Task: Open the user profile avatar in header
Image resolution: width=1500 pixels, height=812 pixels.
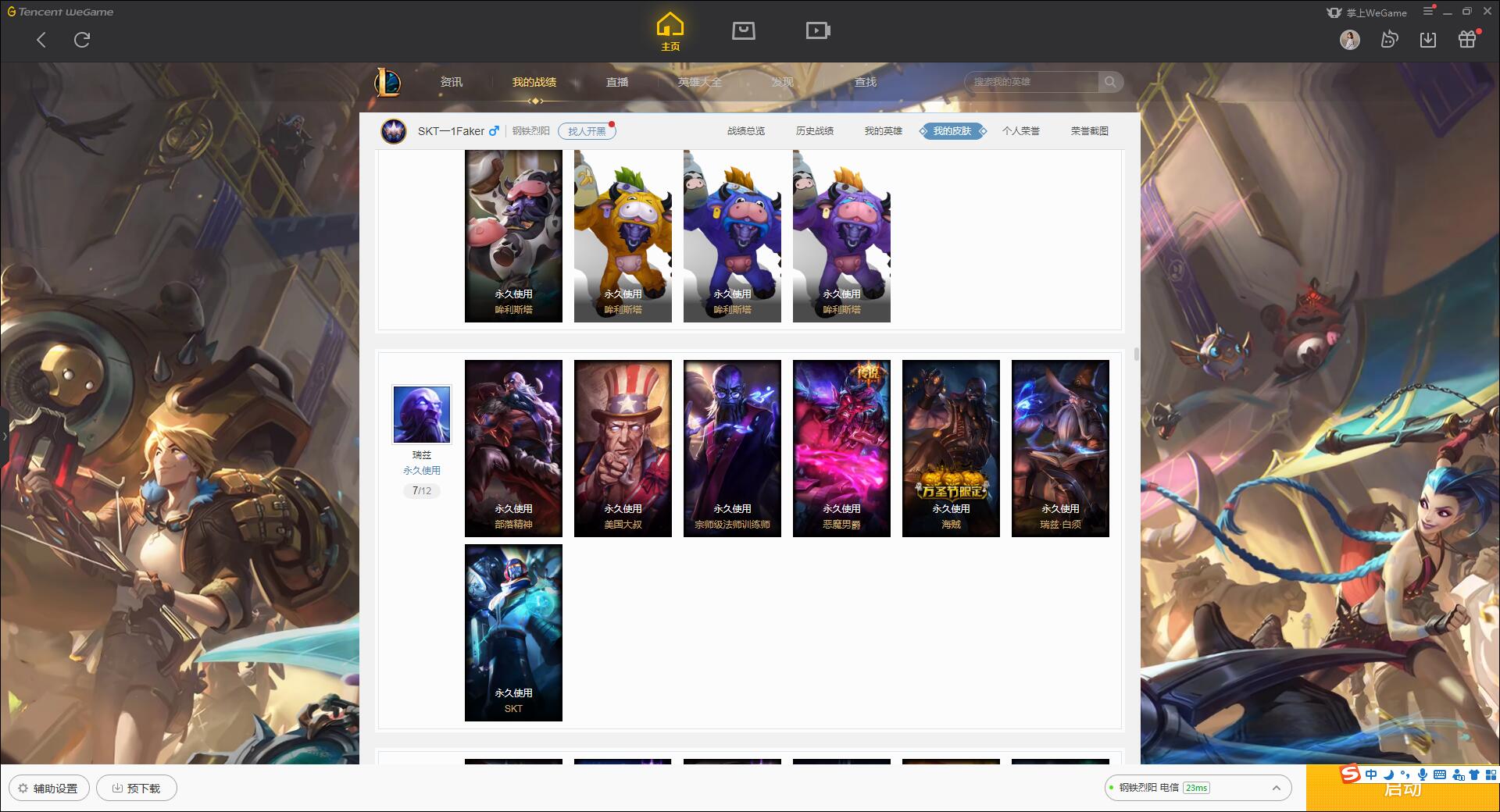Action: [1349, 40]
